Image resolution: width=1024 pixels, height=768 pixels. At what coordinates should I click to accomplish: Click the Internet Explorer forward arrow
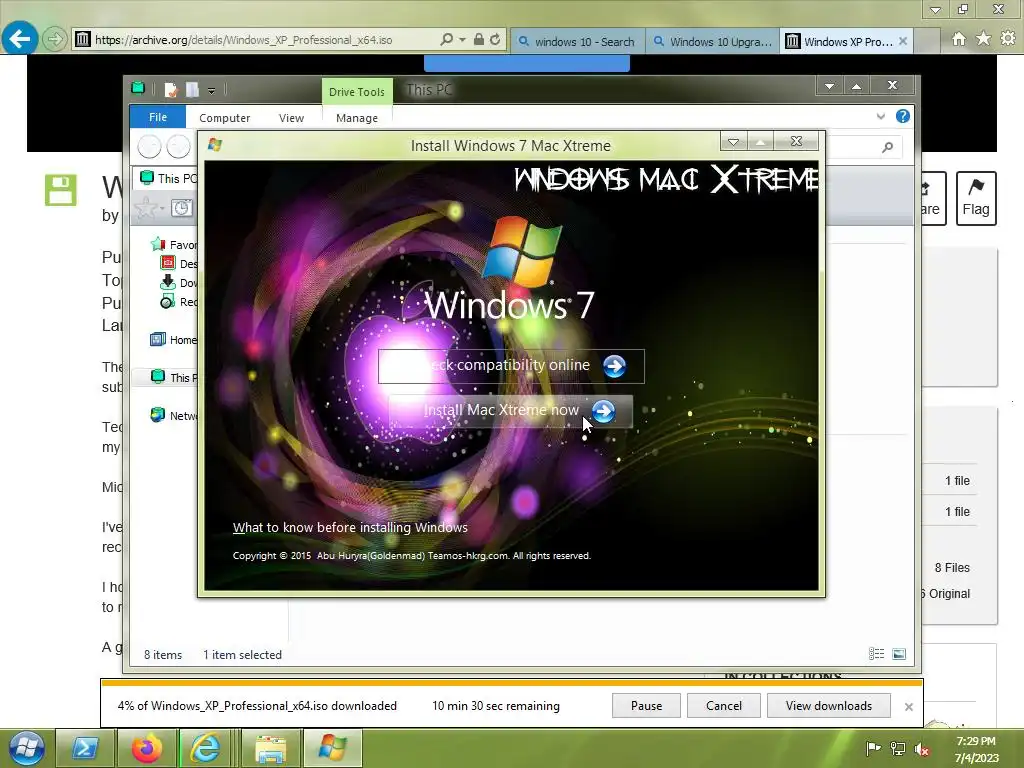(x=55, y=39)
